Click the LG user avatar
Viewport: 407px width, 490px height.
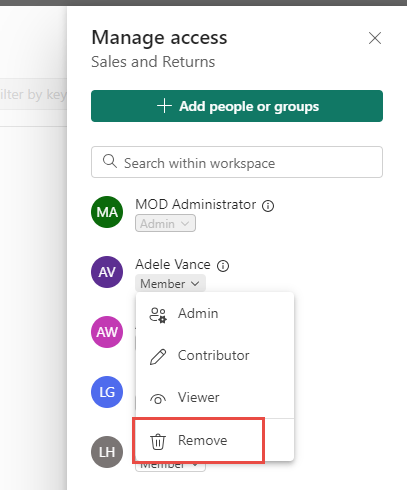pyautogui.click(x=107, y=392)
